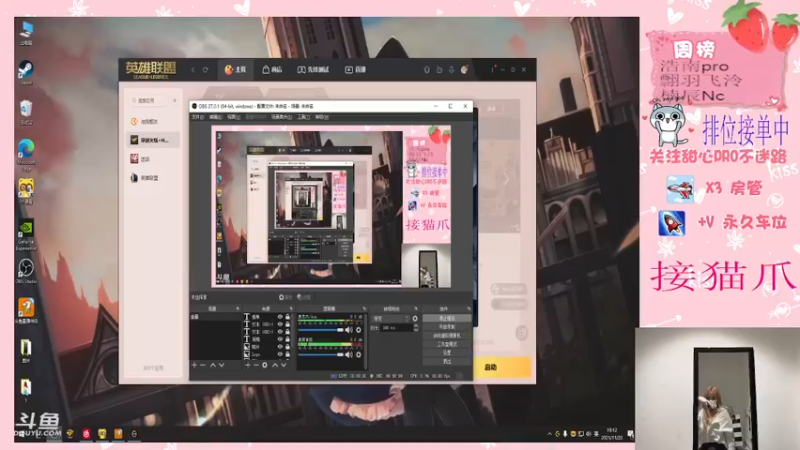The image size is (800, 450).
Task: Open the OBS Studio desktop shortcut
Action: click(26, 271)
